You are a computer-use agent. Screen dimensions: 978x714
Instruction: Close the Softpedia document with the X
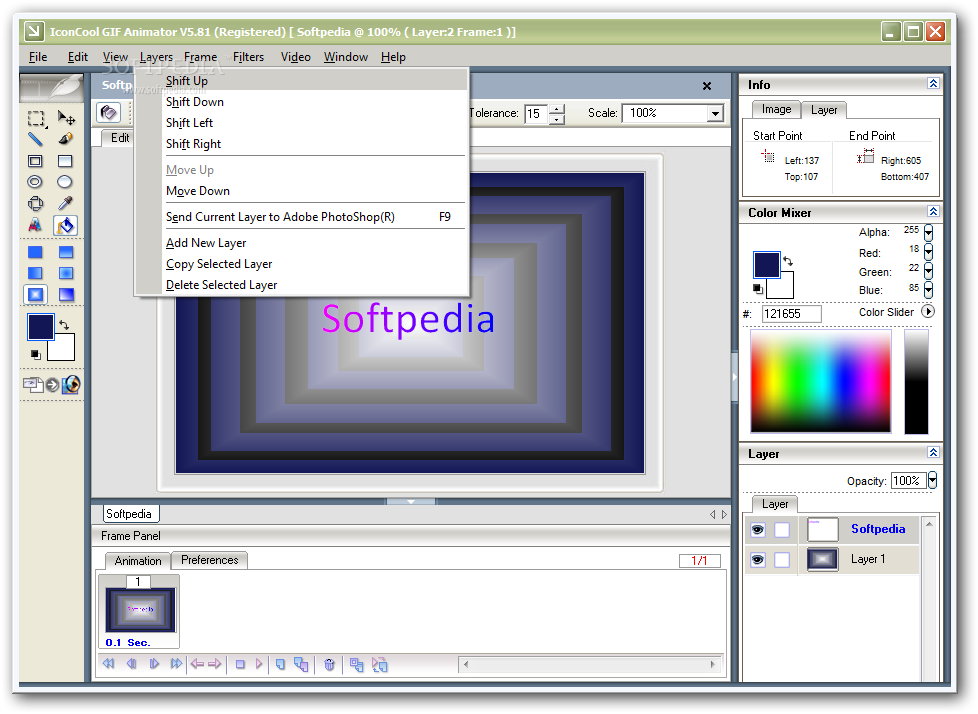point(707,86)
